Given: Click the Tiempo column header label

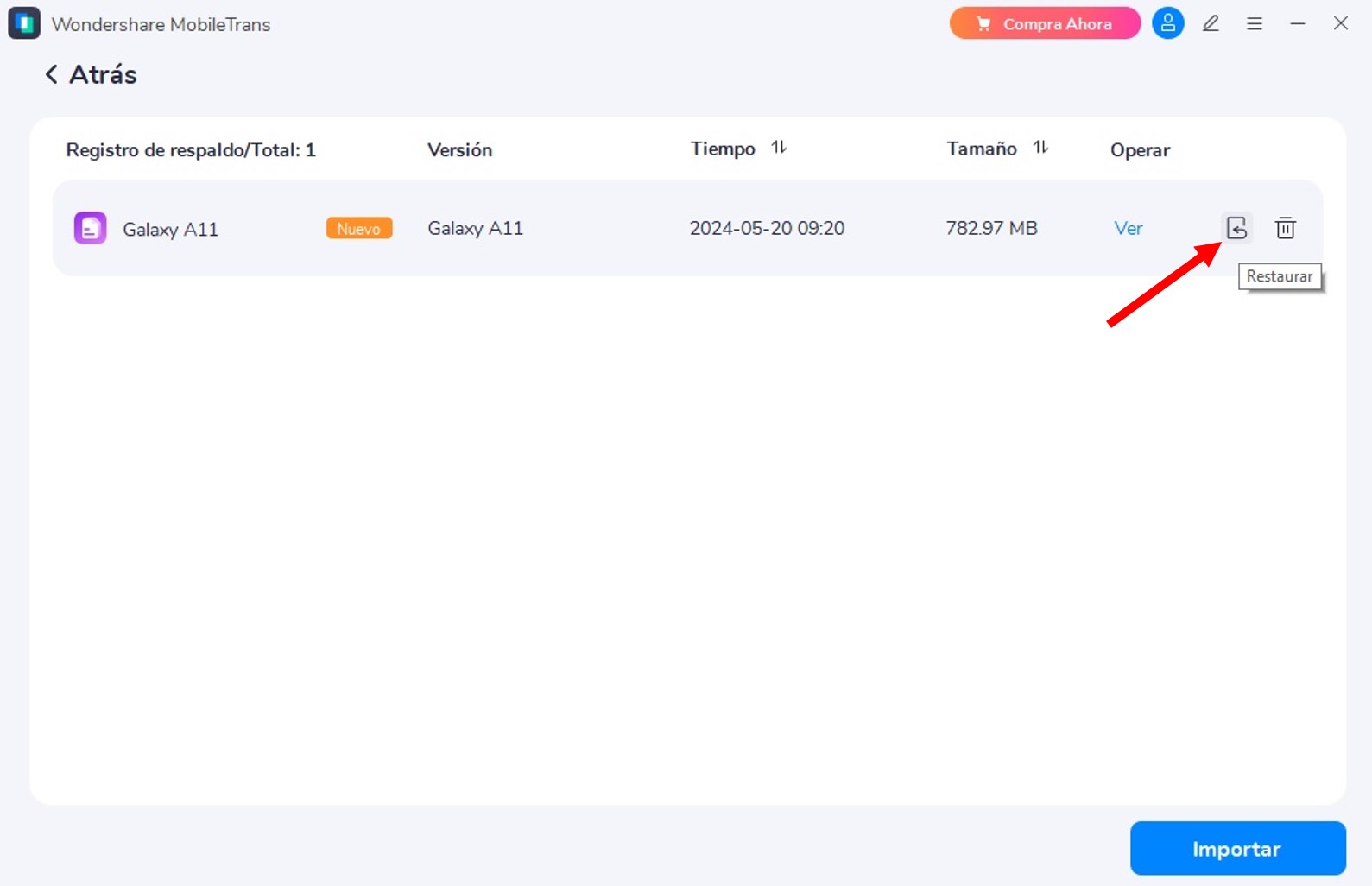Looking at the screenshot, I should (723, 149).
